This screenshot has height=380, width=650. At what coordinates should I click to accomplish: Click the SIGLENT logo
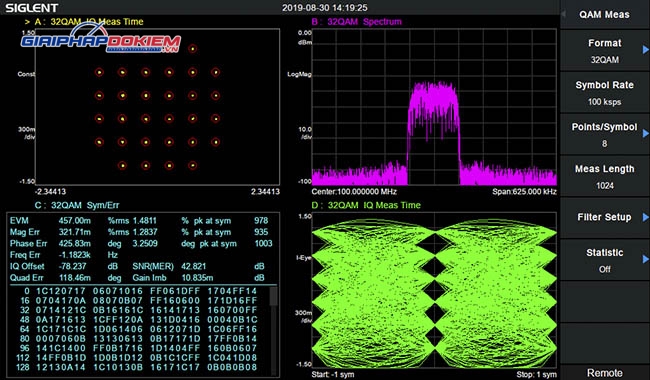[32, 7]
